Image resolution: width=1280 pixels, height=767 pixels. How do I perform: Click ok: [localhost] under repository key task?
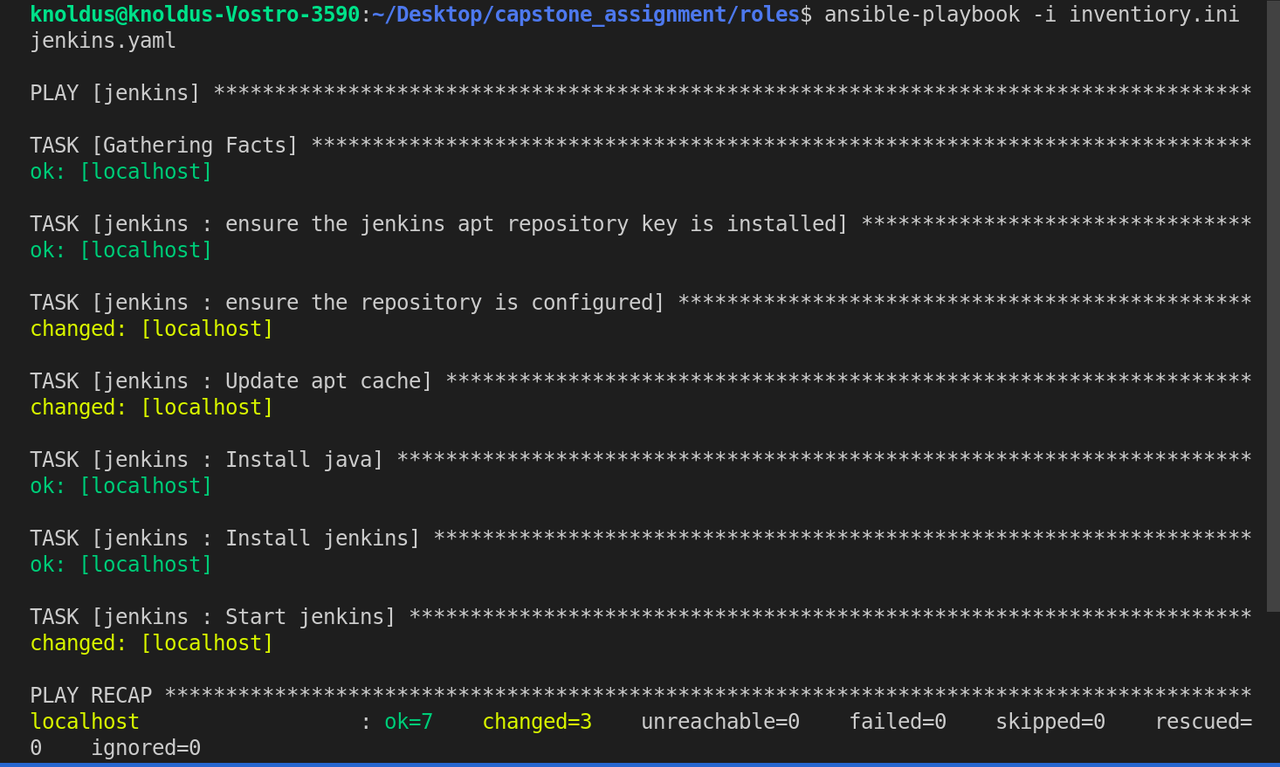pyautogui.click(x=121, y=250)
